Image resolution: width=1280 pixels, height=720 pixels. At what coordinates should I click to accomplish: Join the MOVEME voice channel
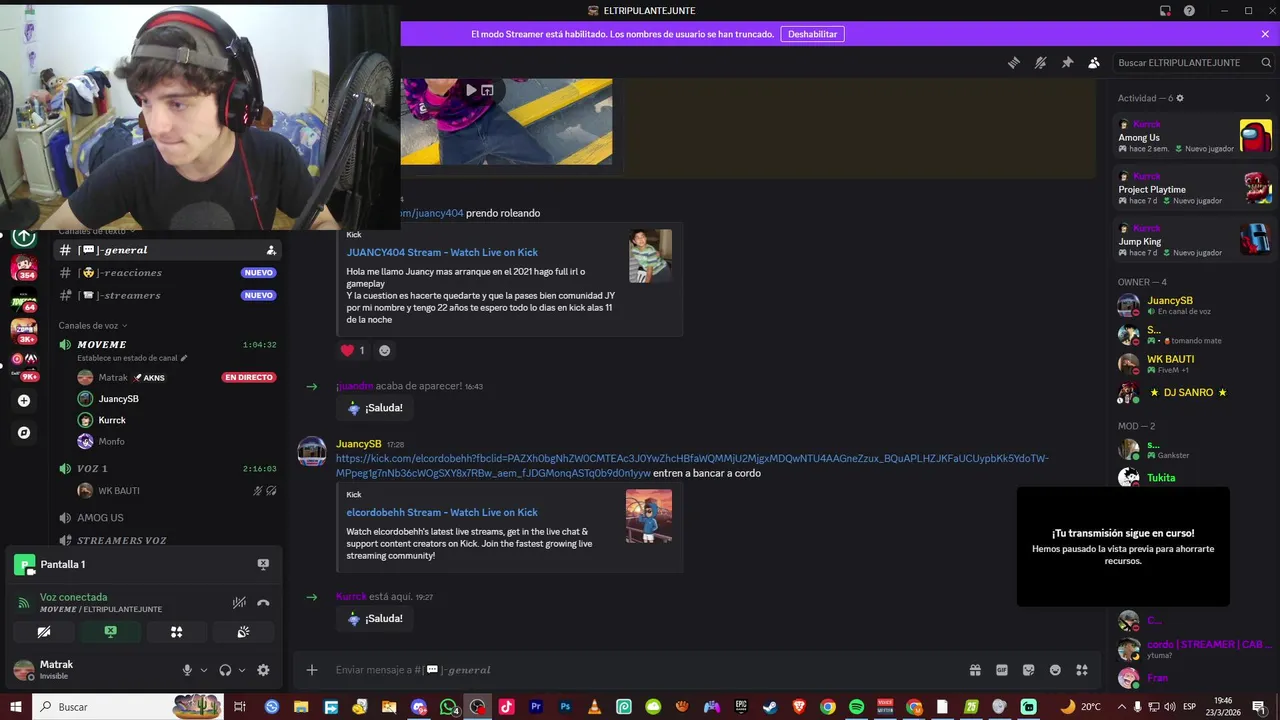click(167, 345)
